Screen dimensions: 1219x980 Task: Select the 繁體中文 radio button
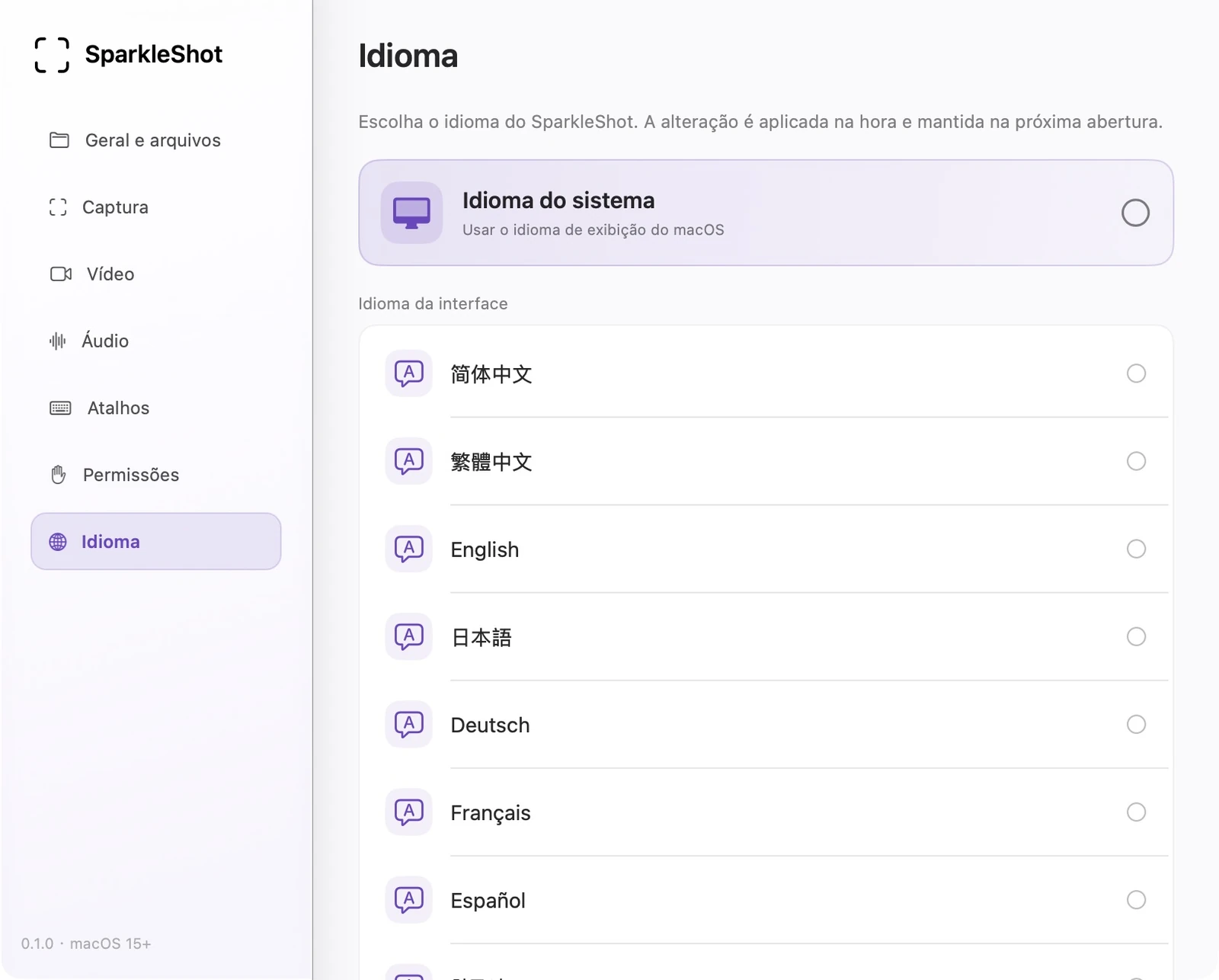click(x=1136, y=461)
